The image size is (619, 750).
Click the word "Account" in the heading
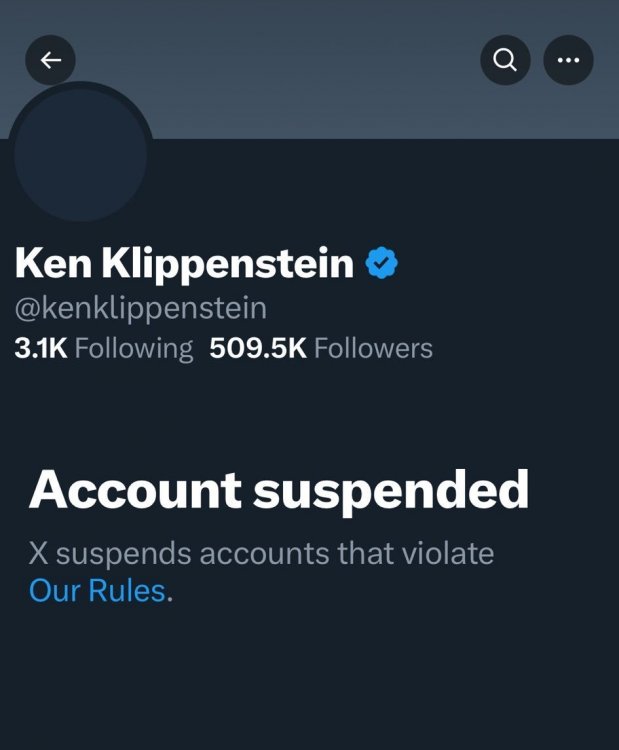tap(136, 490)
